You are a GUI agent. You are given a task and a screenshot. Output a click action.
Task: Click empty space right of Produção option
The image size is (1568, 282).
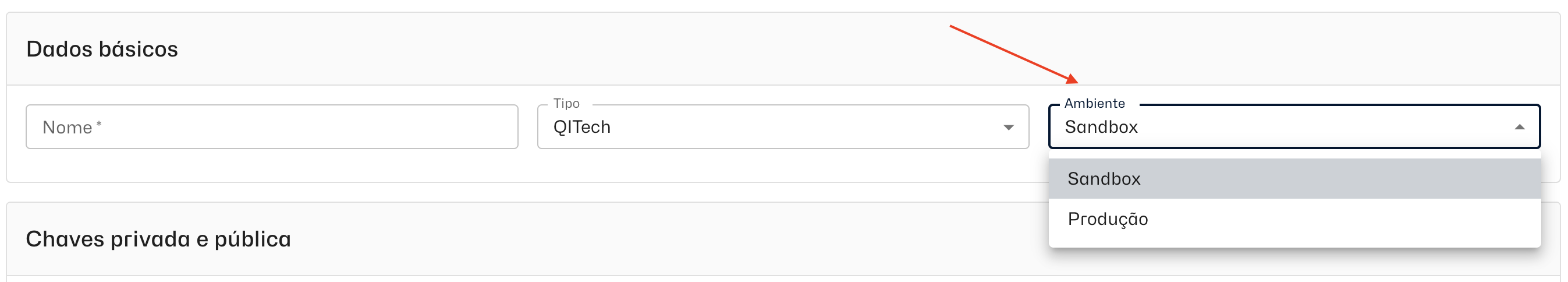tap(1339, 218)
